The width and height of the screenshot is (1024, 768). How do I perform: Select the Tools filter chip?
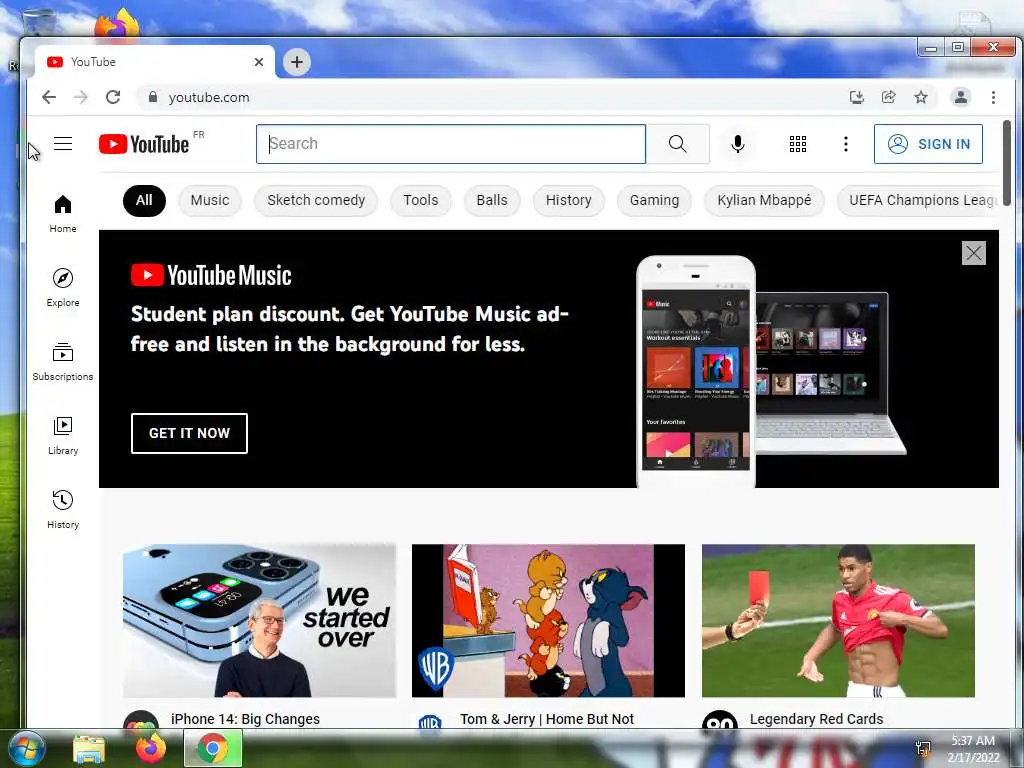[x=421, y=200]
